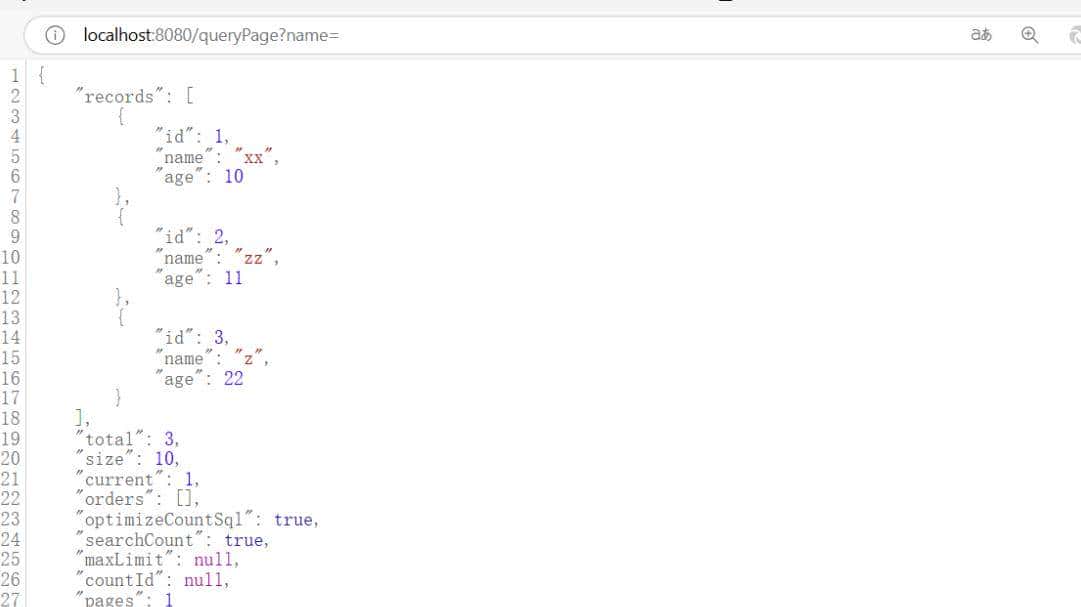The height and width of the screenshot is (607, 1081).
Task: Click the "countId": null line
Action: [152, 580]
